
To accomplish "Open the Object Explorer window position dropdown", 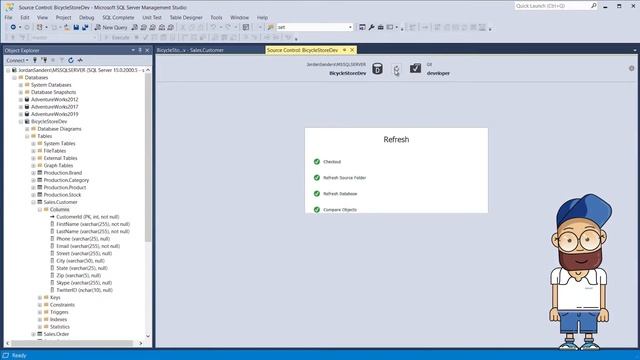I will [x=133, y=50].
